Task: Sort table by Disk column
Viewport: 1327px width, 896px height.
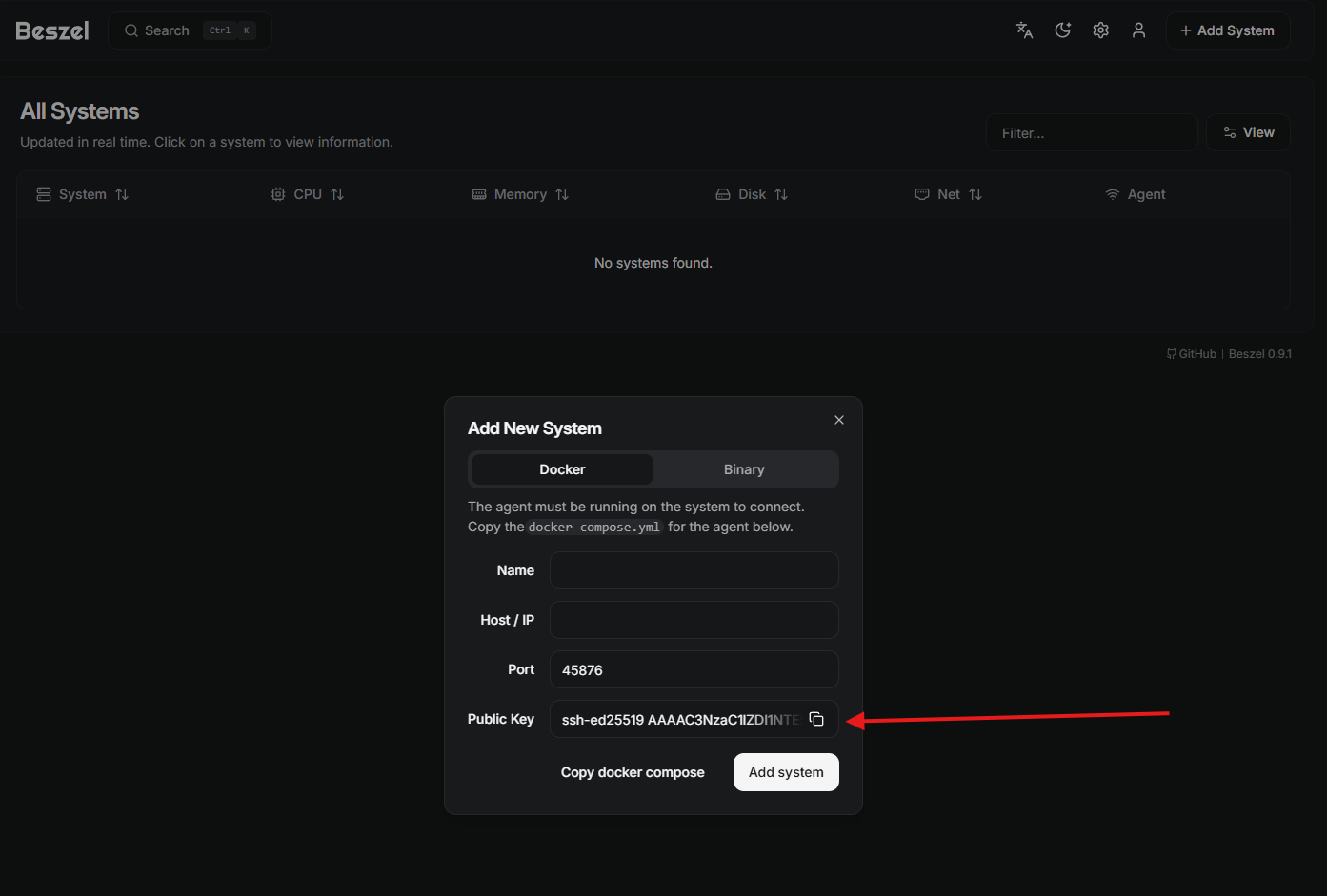Action: pyautogui.click(x=752, y=194)
